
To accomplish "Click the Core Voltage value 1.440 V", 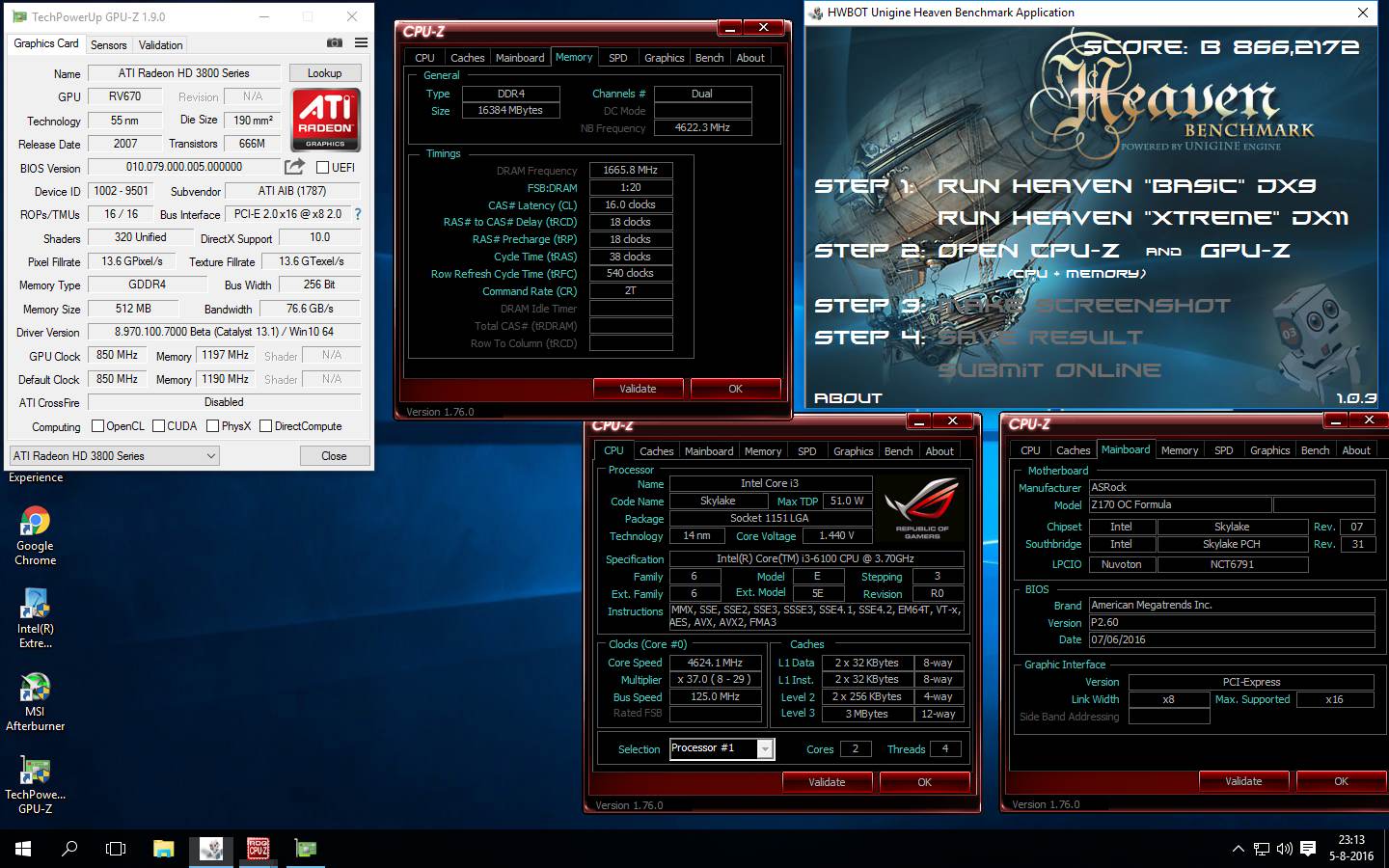I will tap(837, 535).
